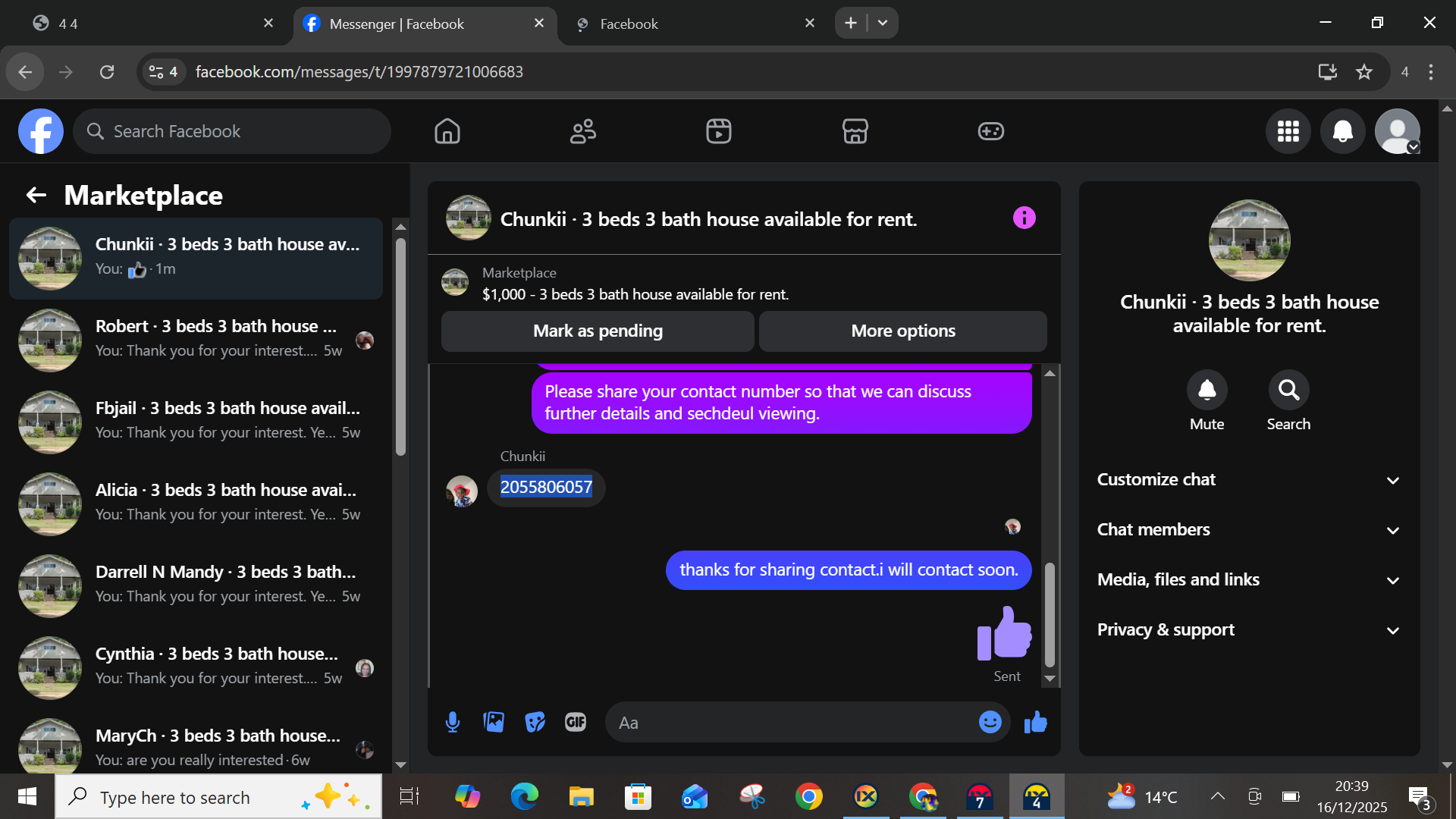Viewport: 1456px width, 819px height.
Task: Record a voice clip with microphone icon
Action: pyautogui.click(x=453, y=723)
